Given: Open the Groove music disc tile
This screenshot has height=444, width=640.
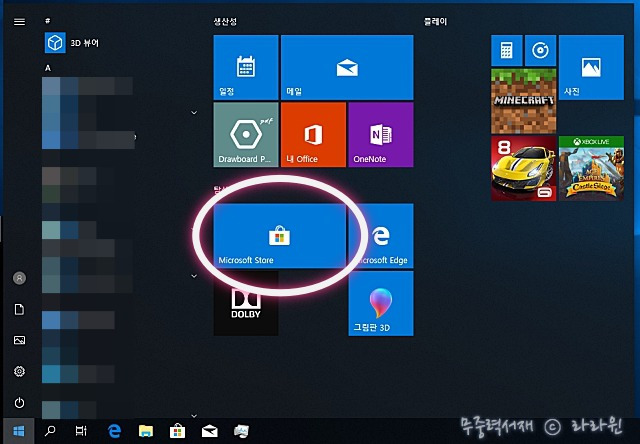Looking at the screenshot, I should click(540, 51).
